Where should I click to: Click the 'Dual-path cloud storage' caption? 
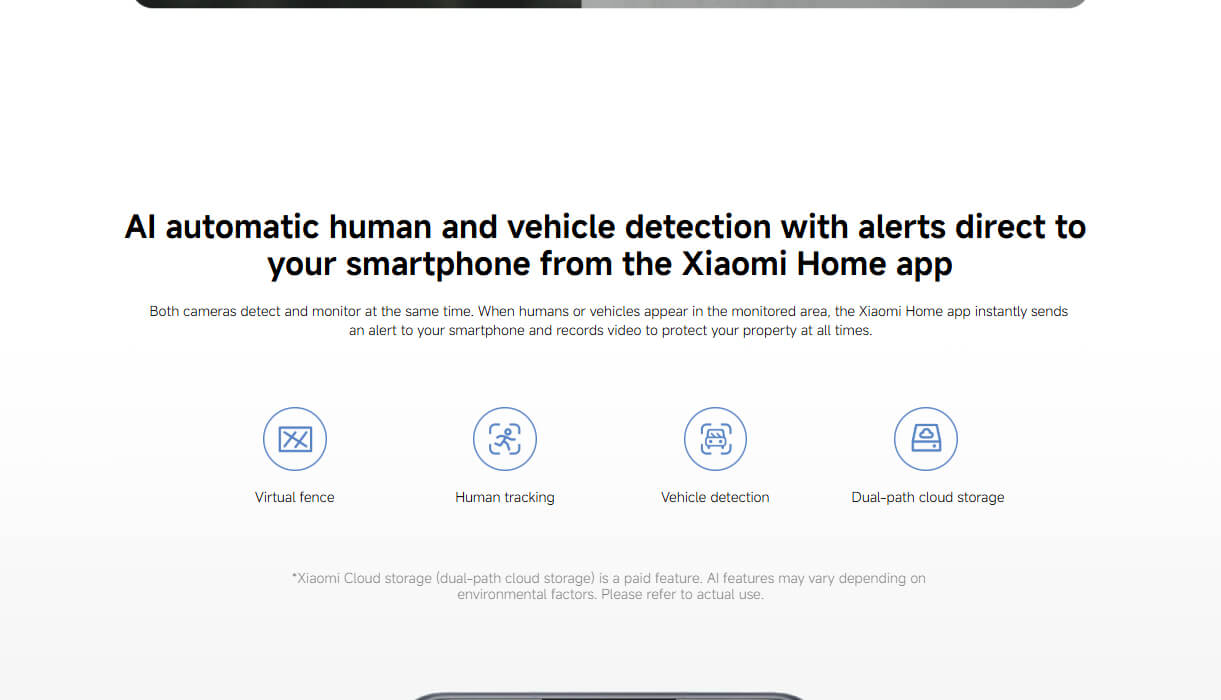click(x=927, y=497)
